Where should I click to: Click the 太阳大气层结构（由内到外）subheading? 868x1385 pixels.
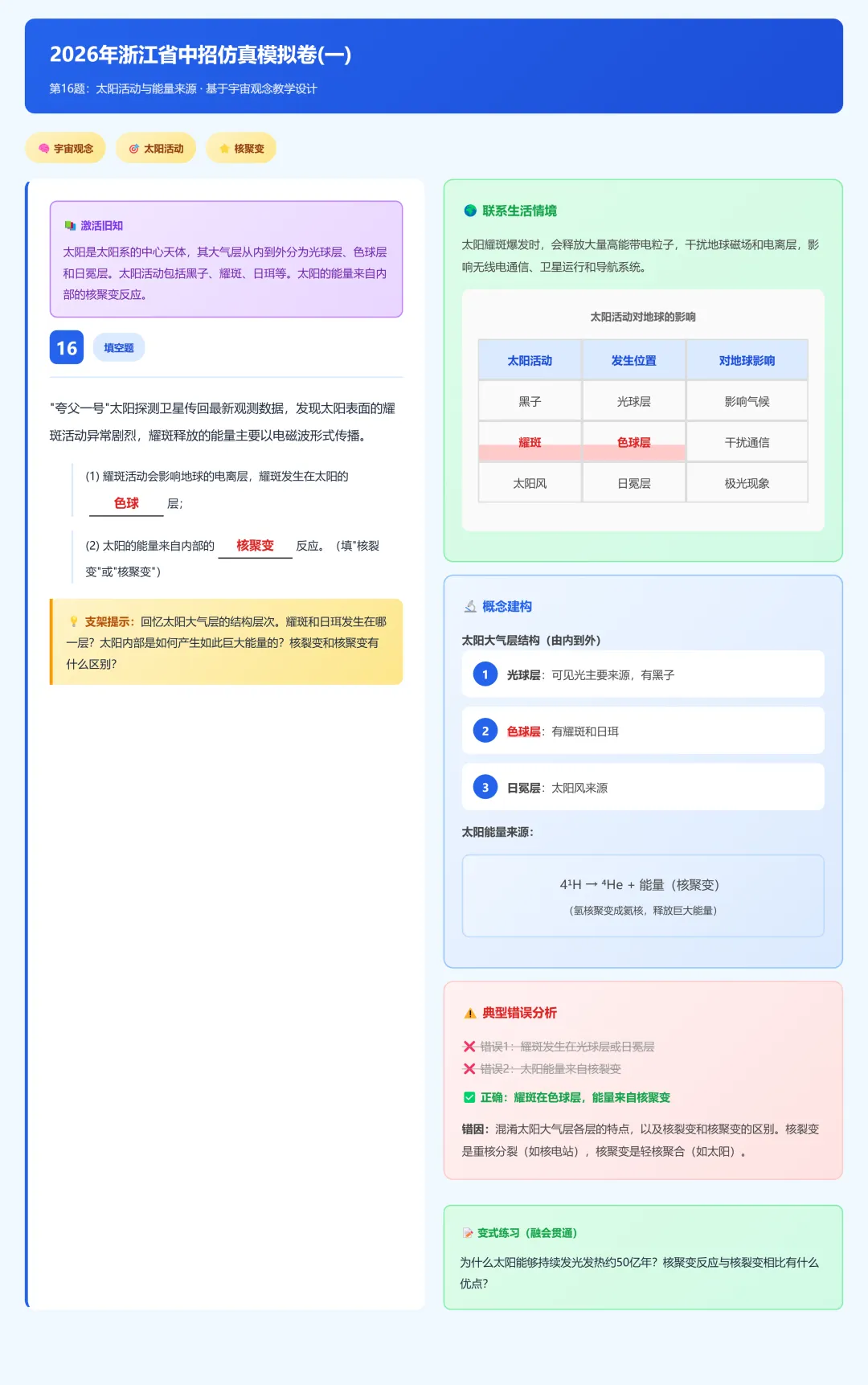(531, 641)
